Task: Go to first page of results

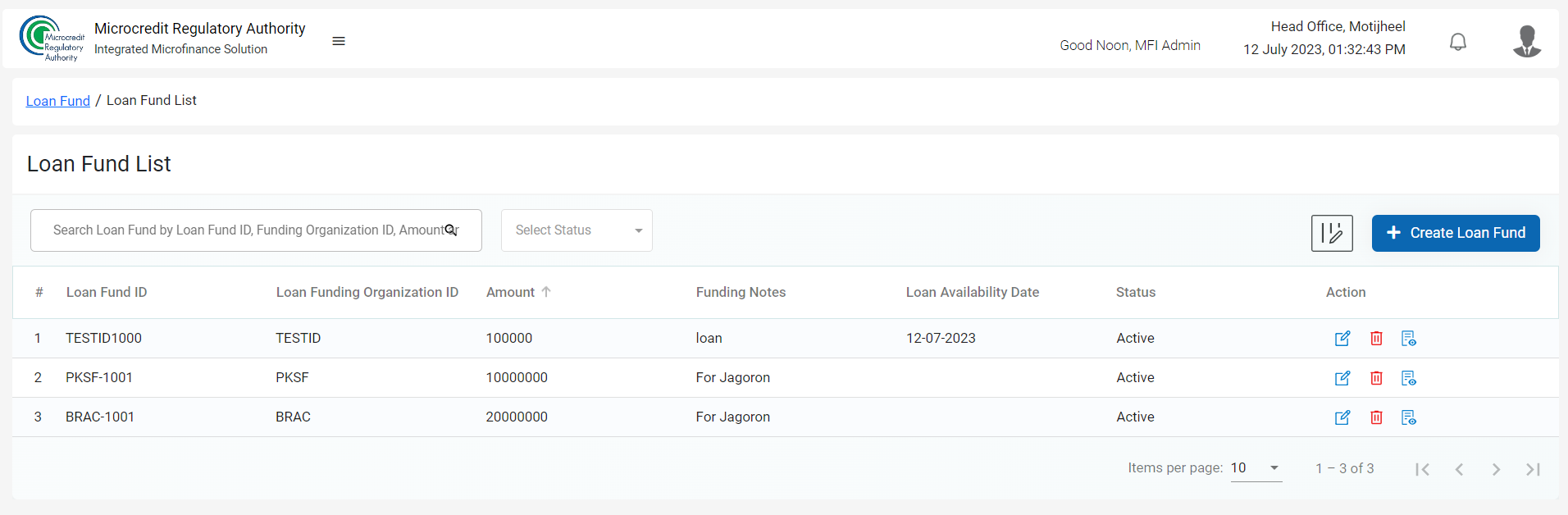Action: tap(1422, 469)
